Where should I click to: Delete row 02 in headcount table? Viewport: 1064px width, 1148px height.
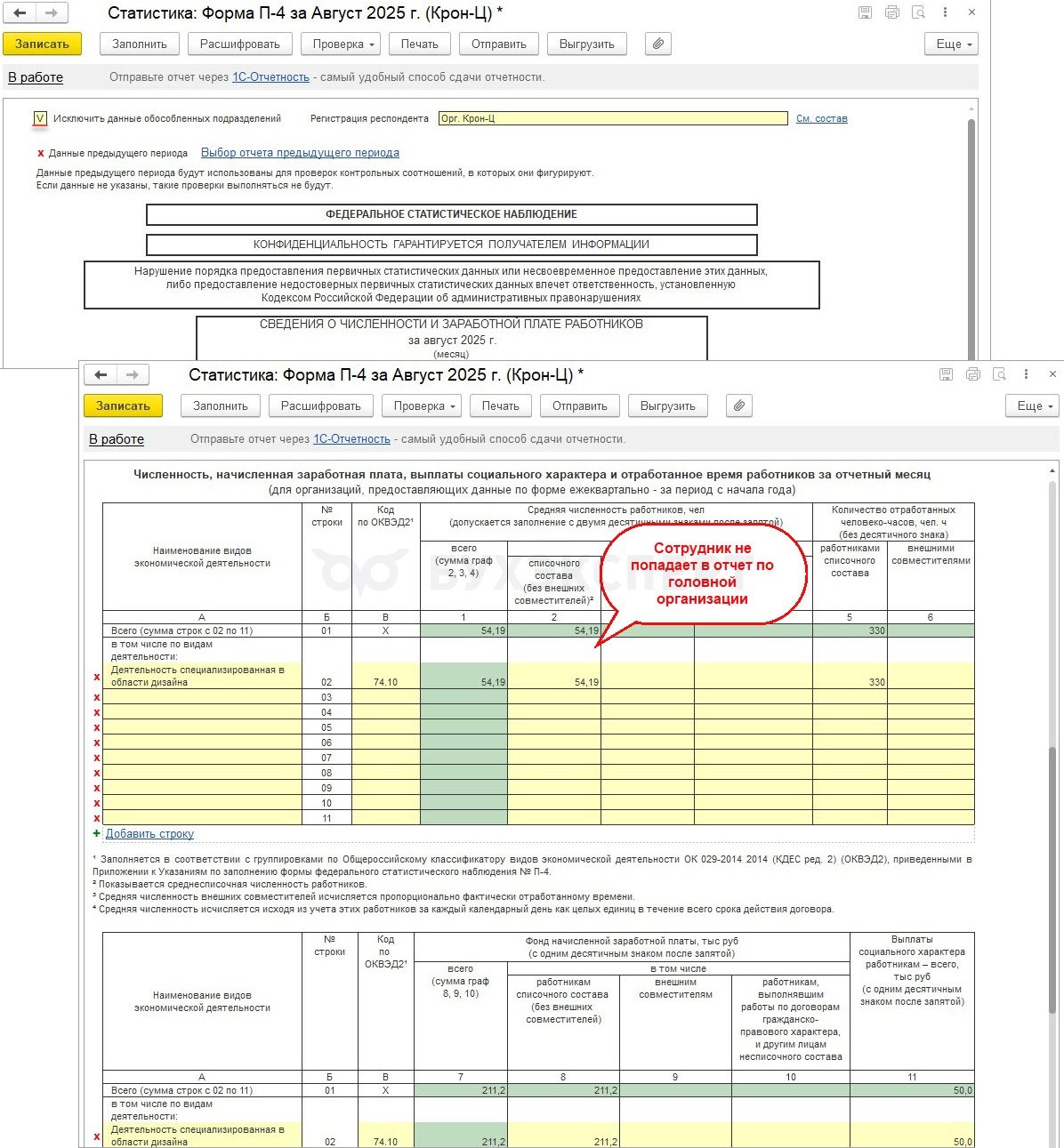[x=97, y=678]
